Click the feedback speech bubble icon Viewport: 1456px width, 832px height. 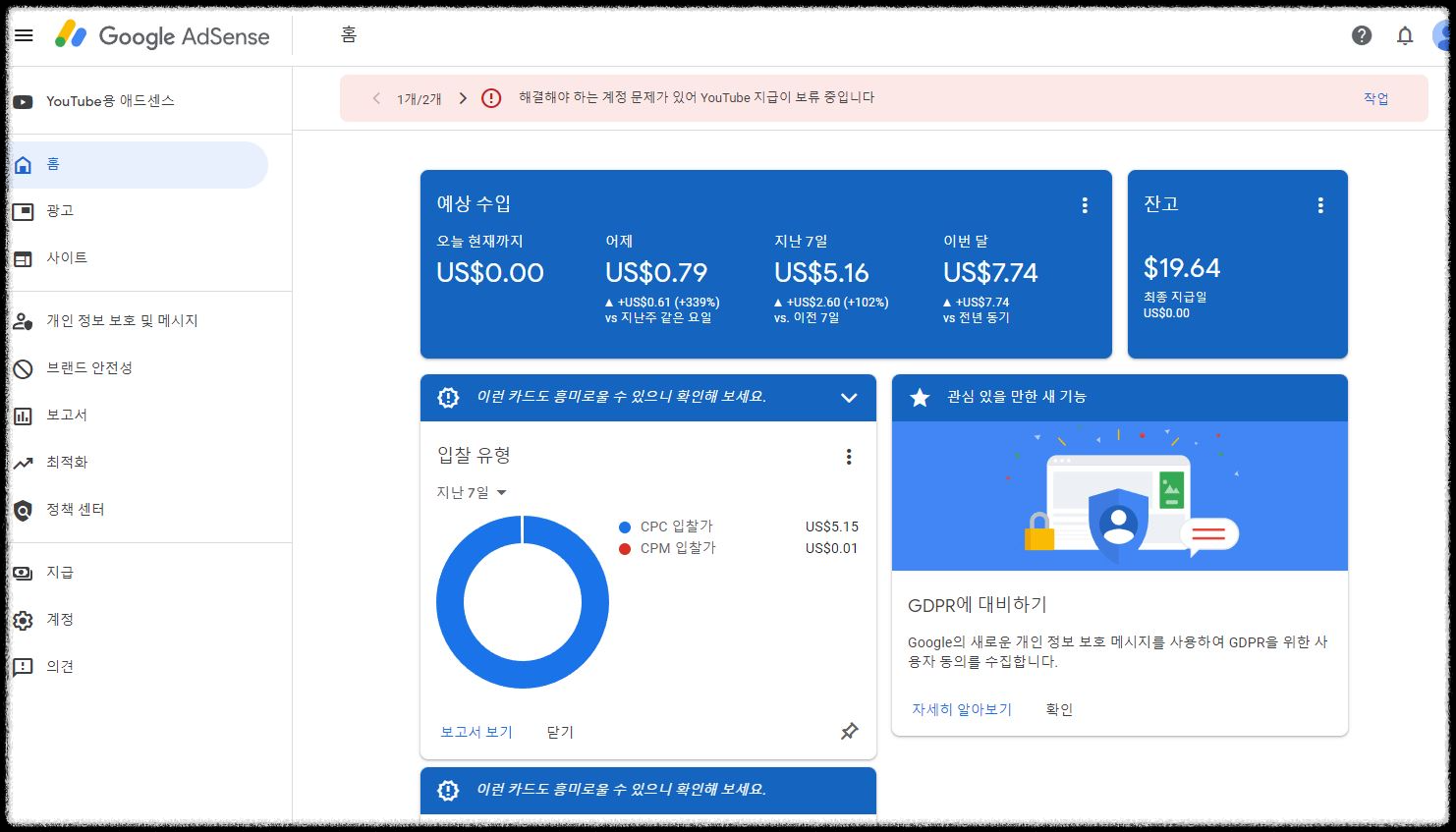(23, 667)
